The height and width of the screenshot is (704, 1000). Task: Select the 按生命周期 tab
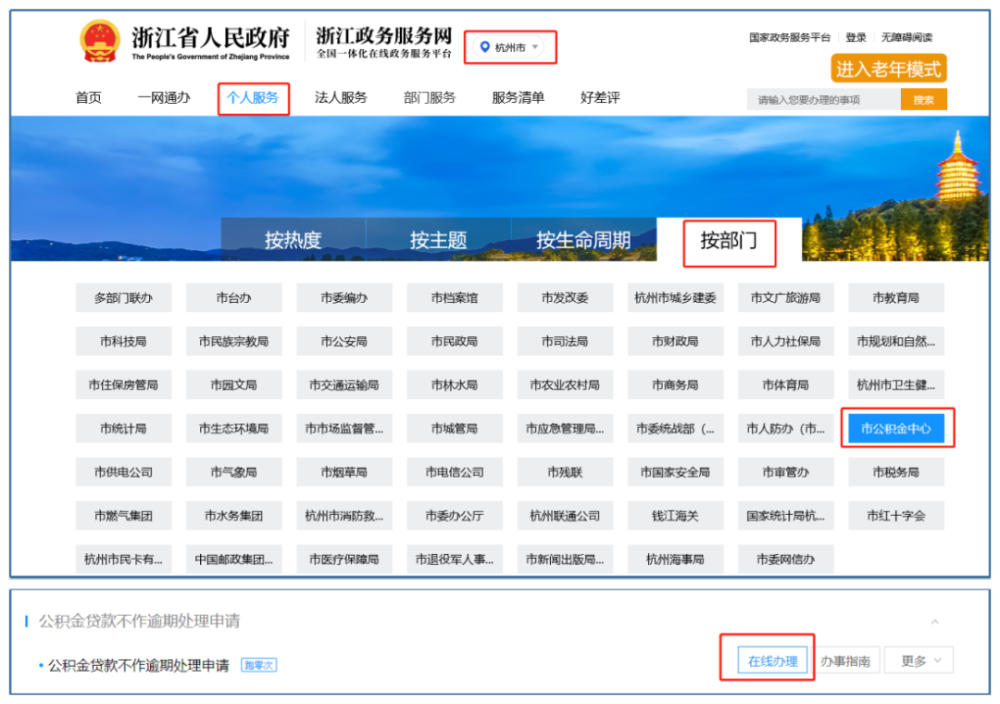(583, 240)
